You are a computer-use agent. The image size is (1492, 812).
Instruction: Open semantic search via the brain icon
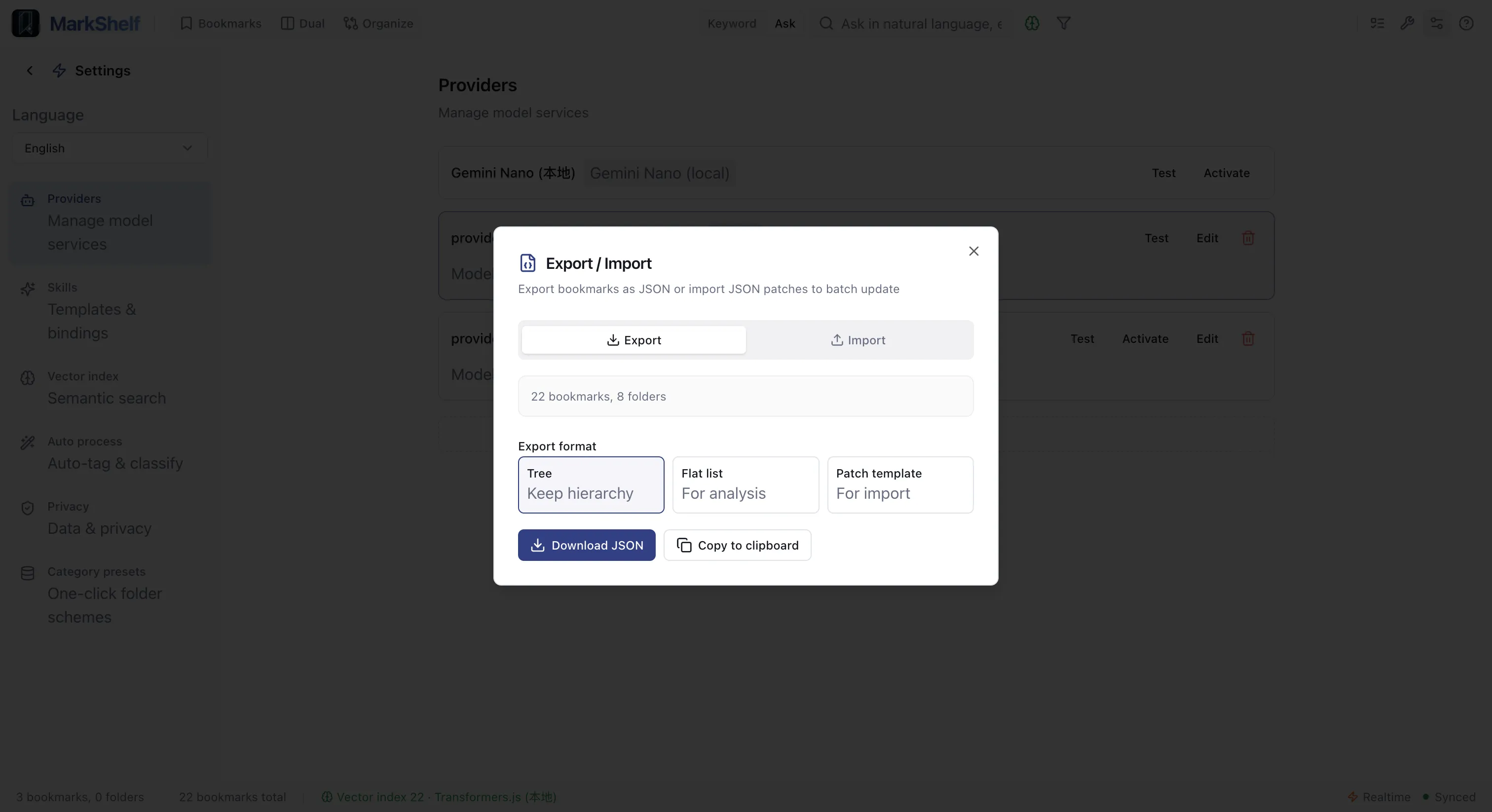point(1032,24)
